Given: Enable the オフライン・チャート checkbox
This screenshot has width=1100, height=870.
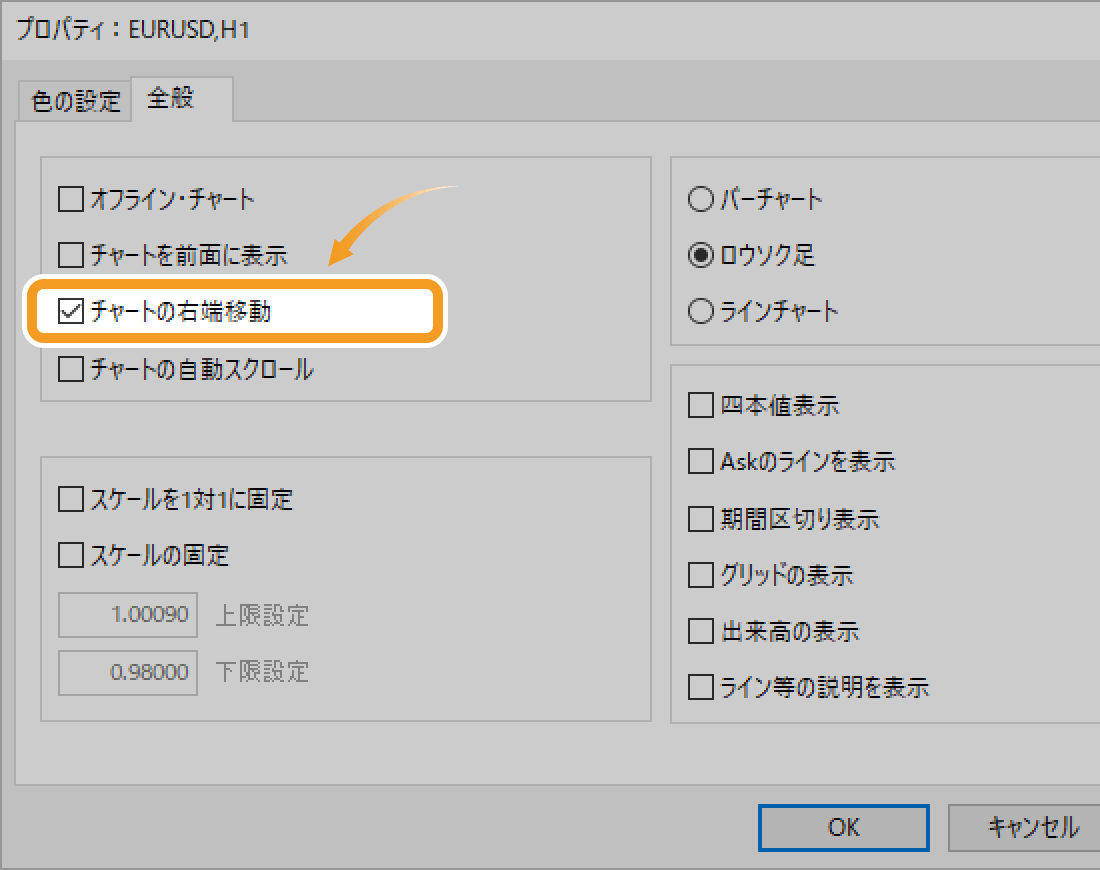Looking at the screenshot, I should (71, 199).
